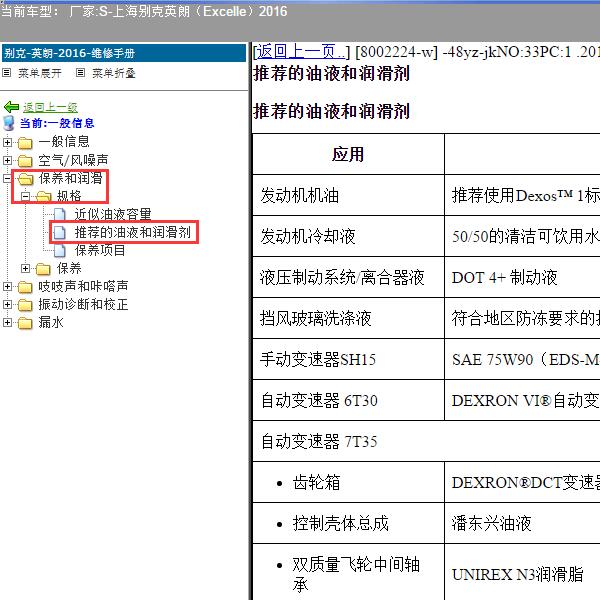Click the 保养 subfolder icon
Screen dimensions: 600x600
click(x=43, y=269)
